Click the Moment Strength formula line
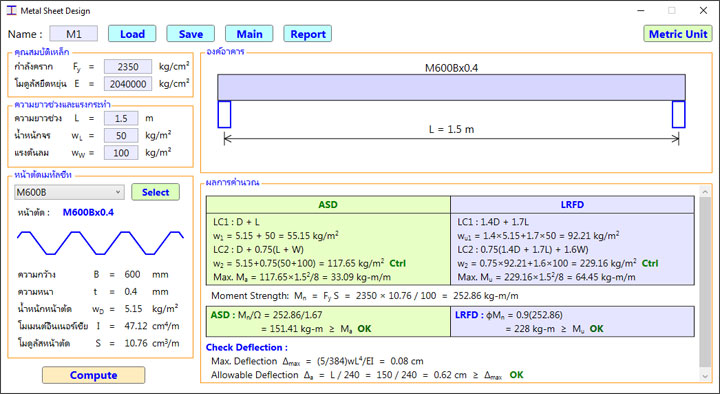 [x=365, y=296]
